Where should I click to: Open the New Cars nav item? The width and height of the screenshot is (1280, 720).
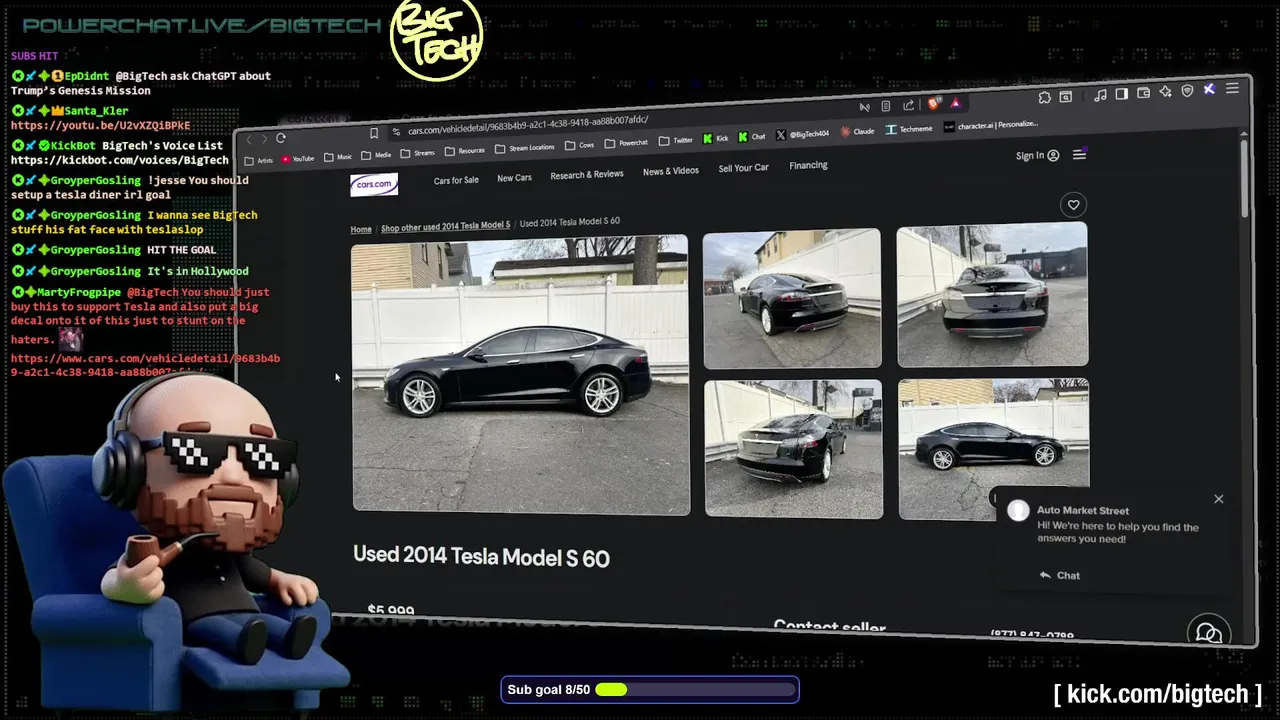514,178
